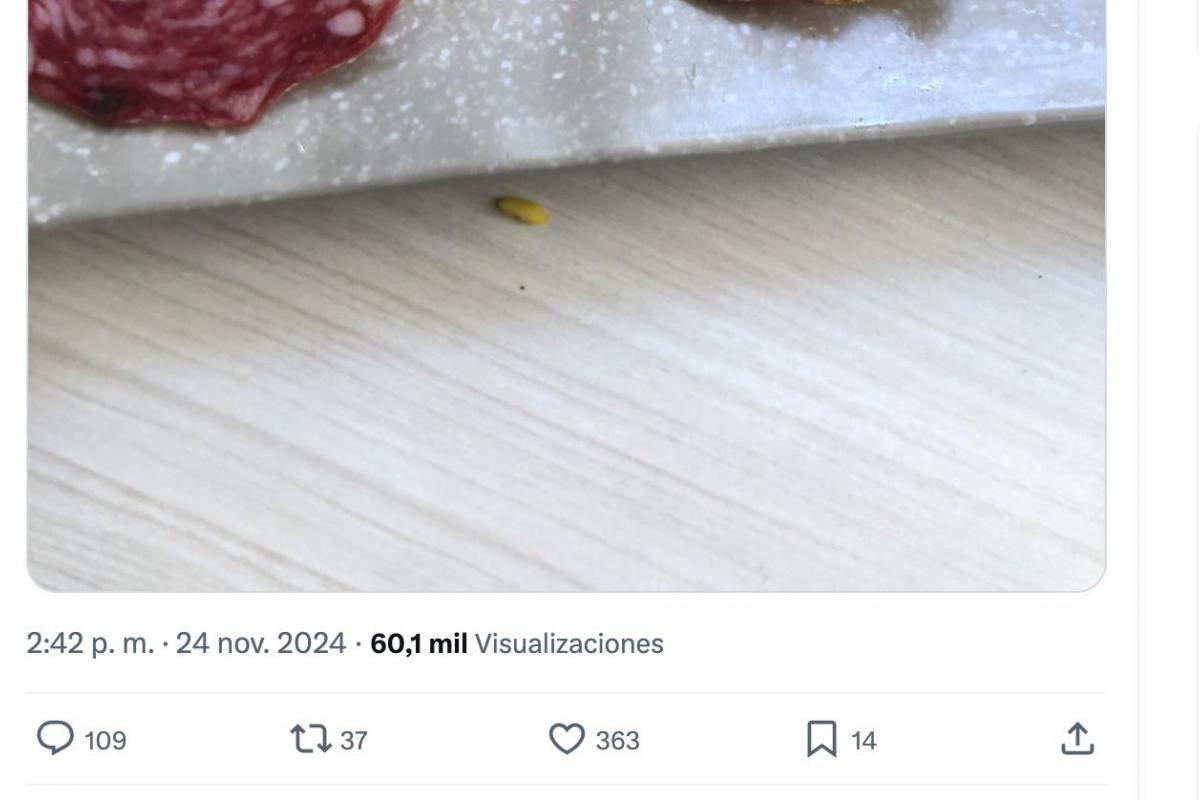This screenshot has height=800, width=1200.
Task: Click the small dark speck on table
Action: click(x=521, y=288)
